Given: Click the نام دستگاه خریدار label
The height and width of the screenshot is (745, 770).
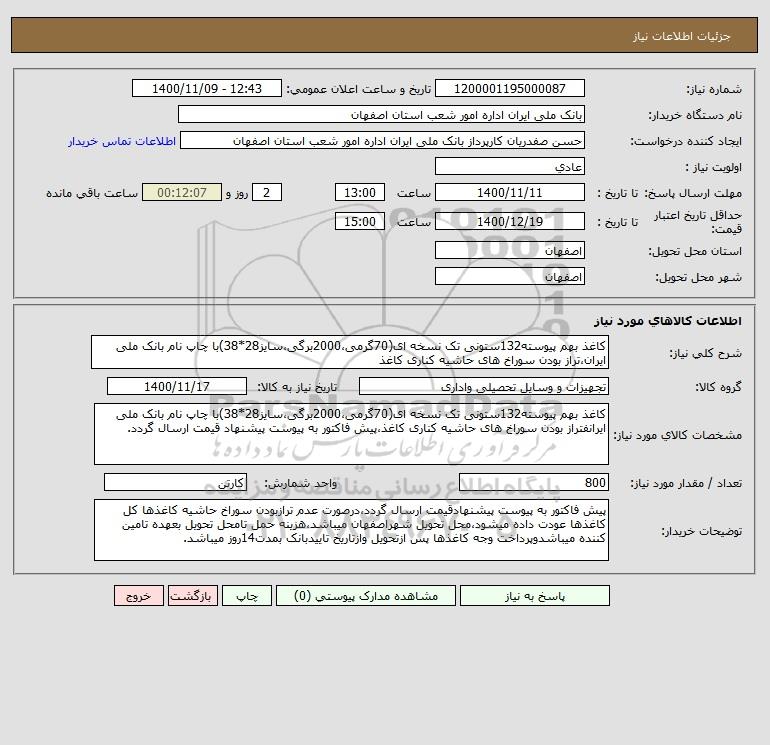Looking at the screenshot, I should pyautogui.click(x=695, y=115).
